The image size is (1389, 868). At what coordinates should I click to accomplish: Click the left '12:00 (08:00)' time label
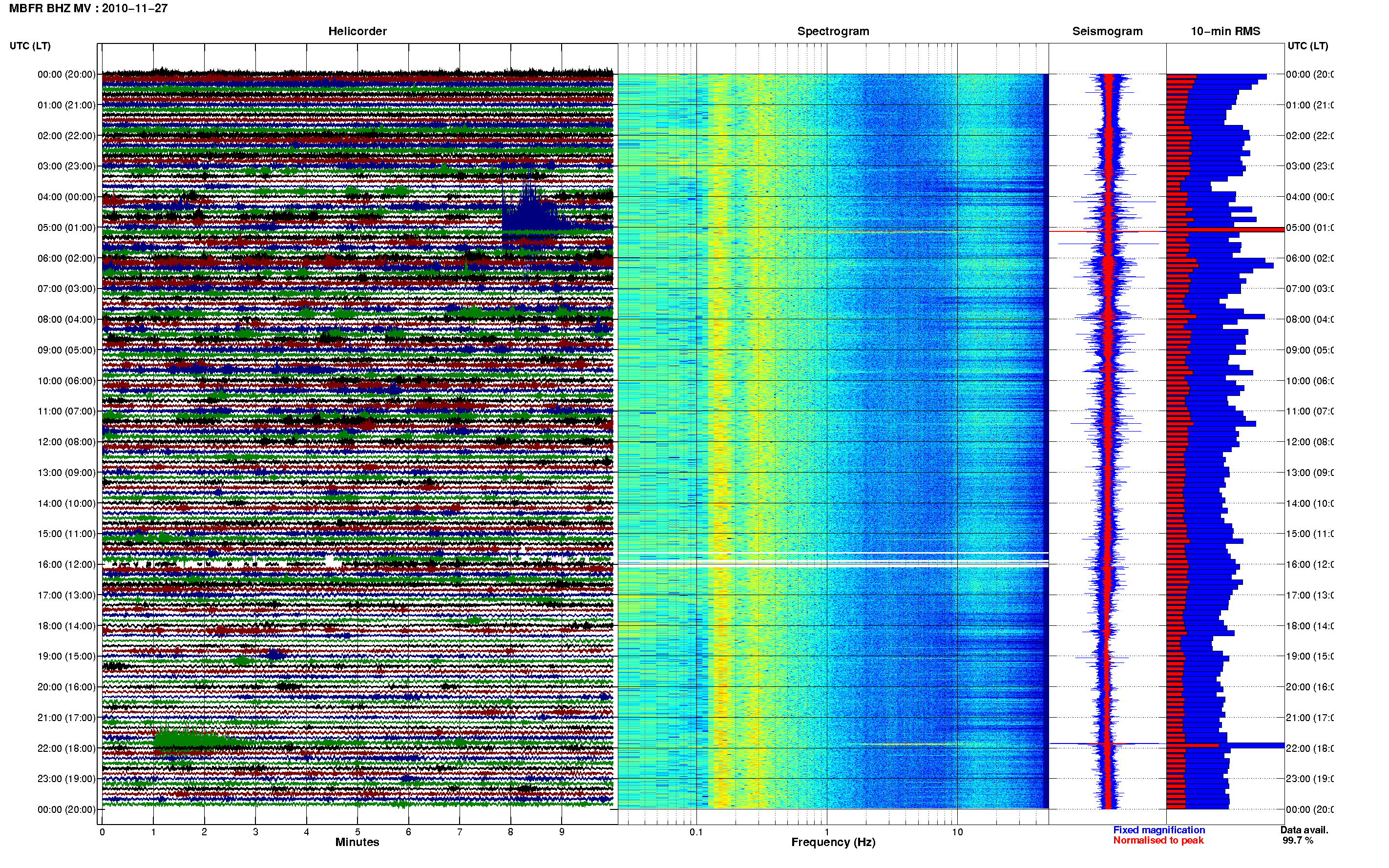(66, 441)
